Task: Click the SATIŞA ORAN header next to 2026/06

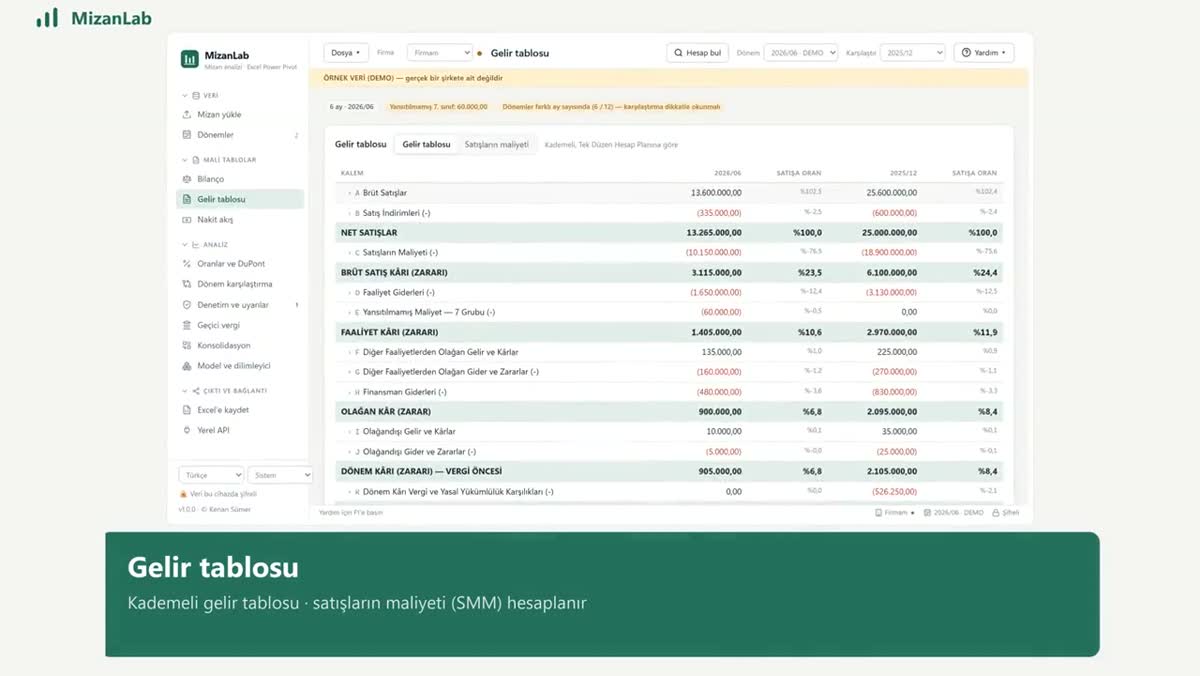Action: 799,173
